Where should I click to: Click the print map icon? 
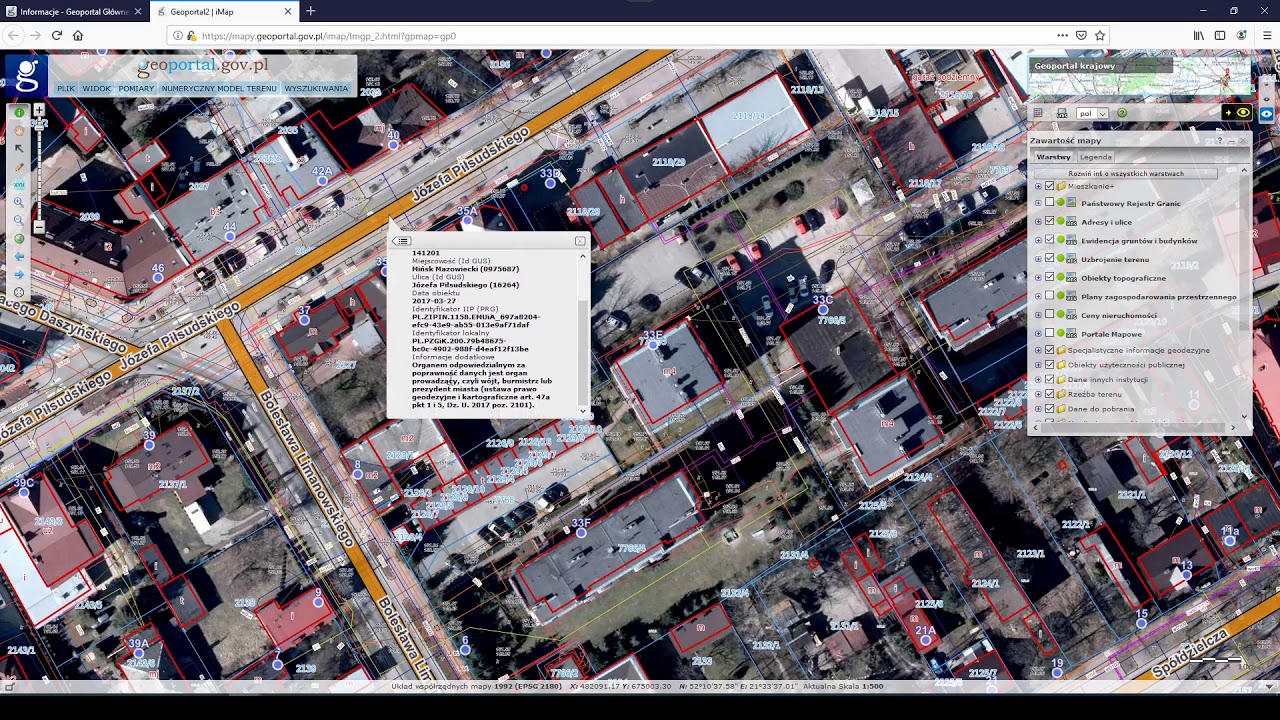click(x=1062, y=113)
